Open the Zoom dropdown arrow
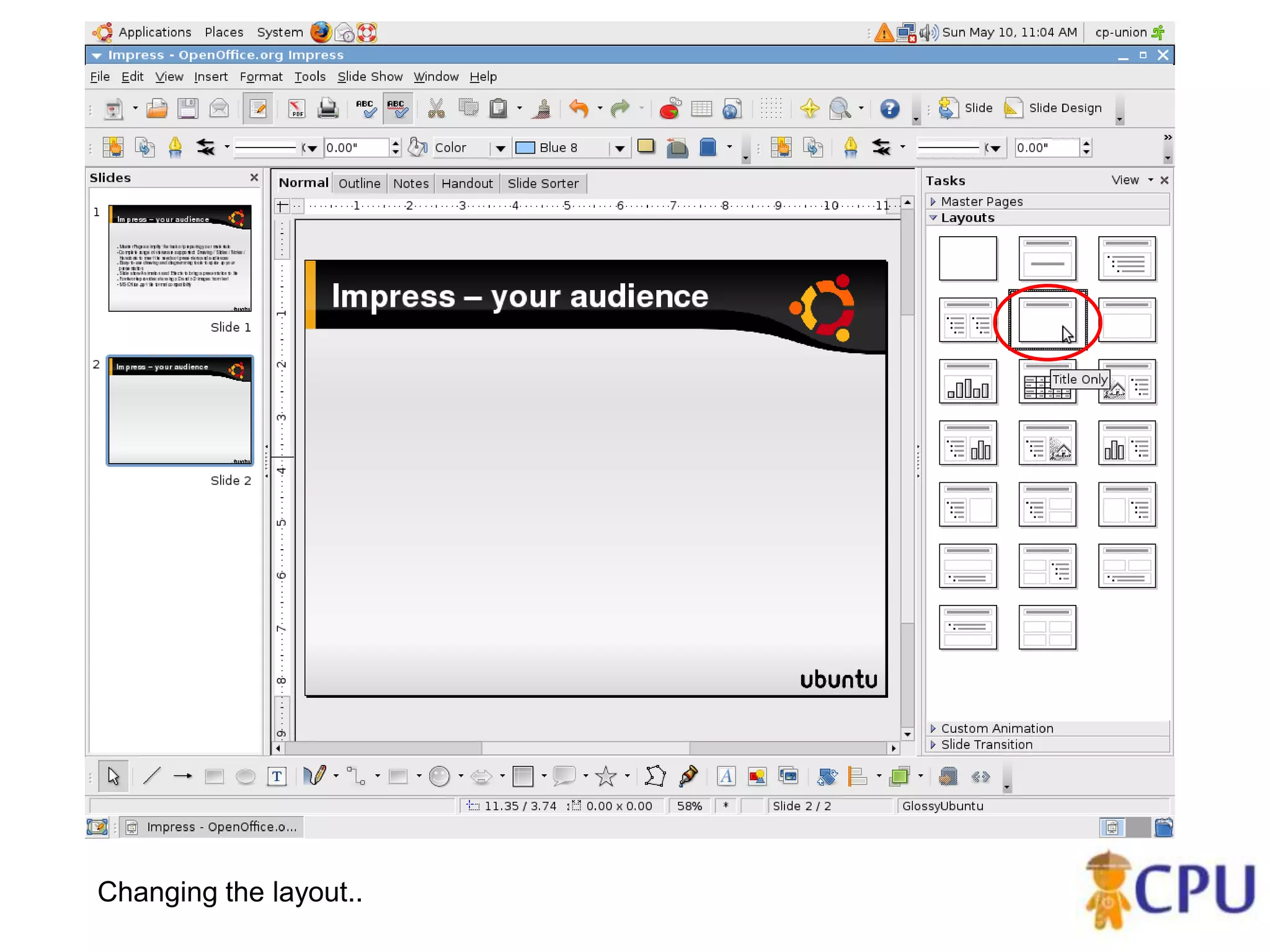This screenshot has width=1270, height=952. 861,109
